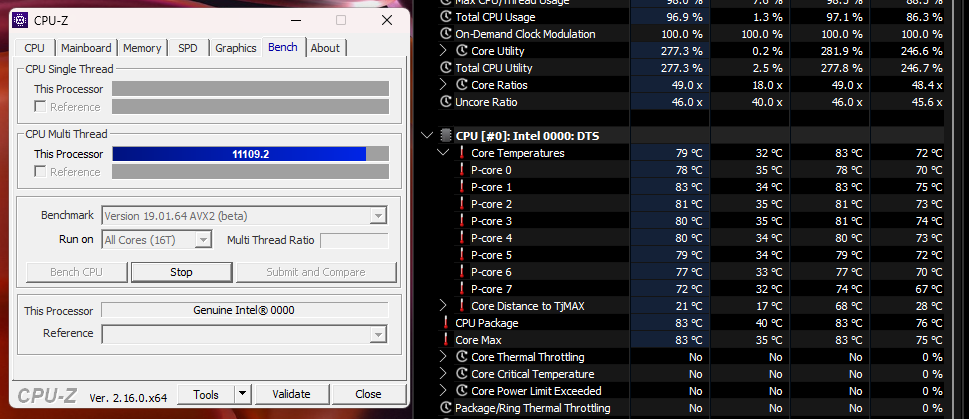This screenshot has height=419, width=969.
Task: Click the clock icon beside Package/Ring Thermal Throttling
Action: pyautogui.click(x=446, y=408)
